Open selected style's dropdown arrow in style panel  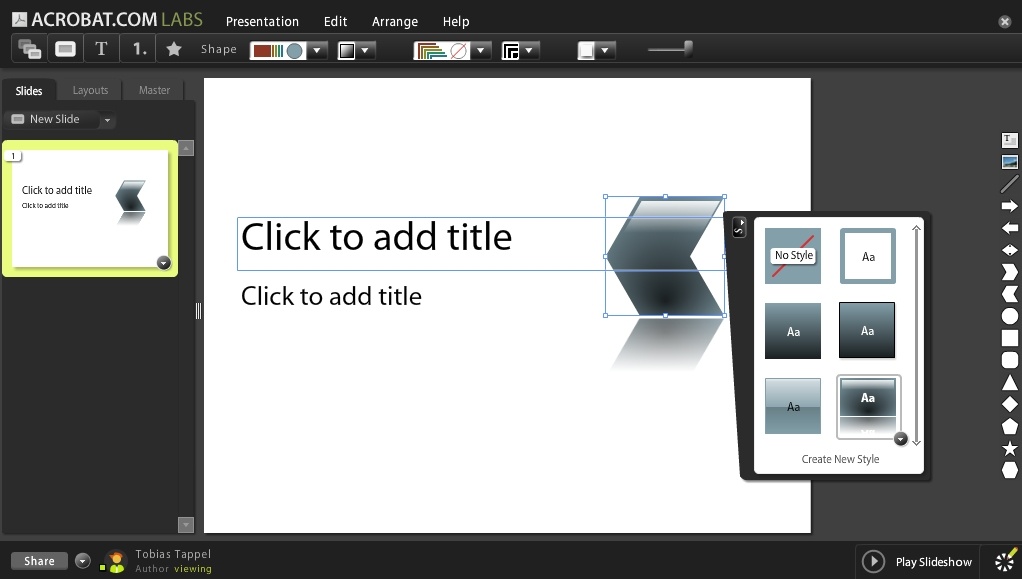click(x=900, y=439)
